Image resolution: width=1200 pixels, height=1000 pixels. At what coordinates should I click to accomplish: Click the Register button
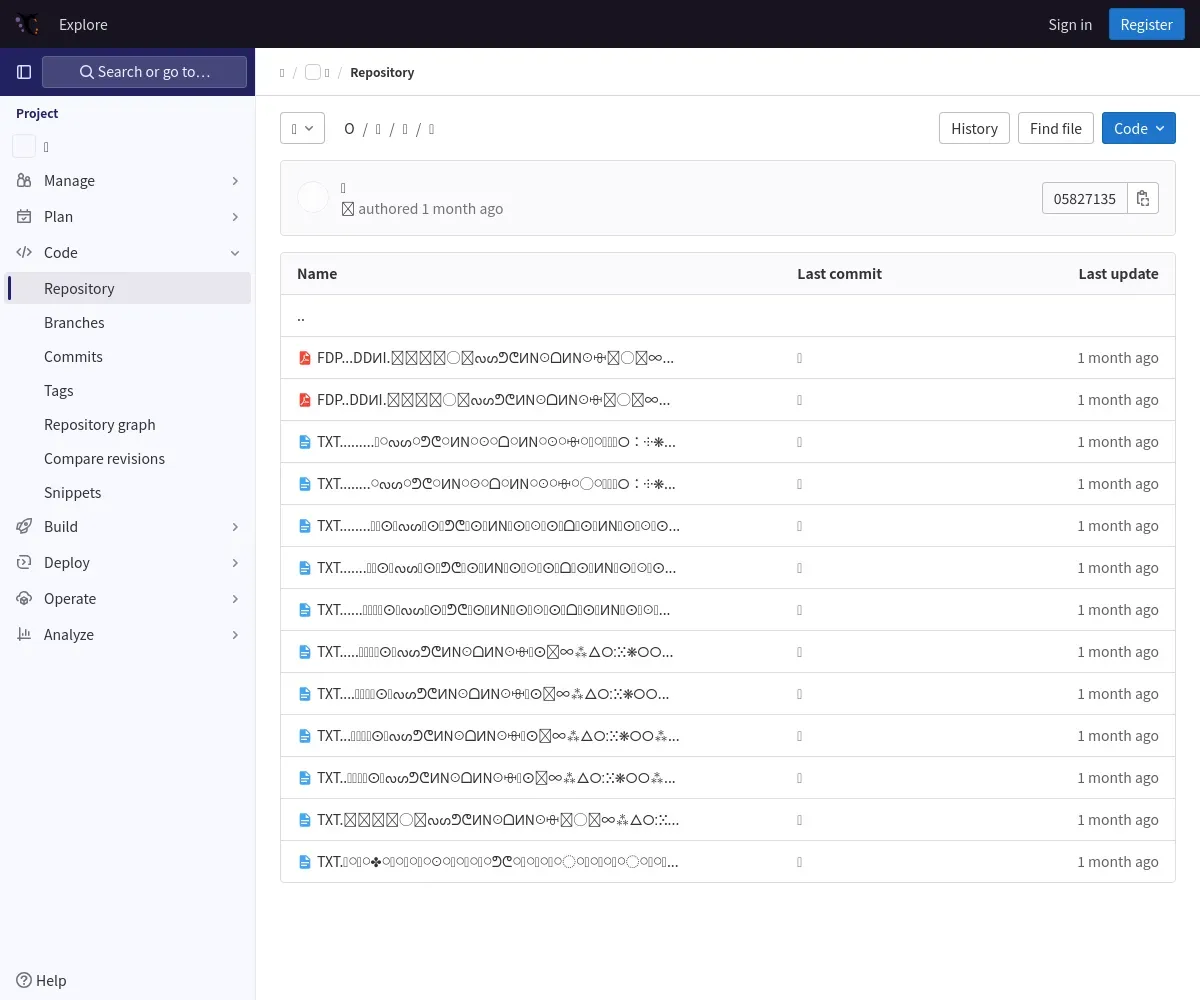(x=1146, y=24)
